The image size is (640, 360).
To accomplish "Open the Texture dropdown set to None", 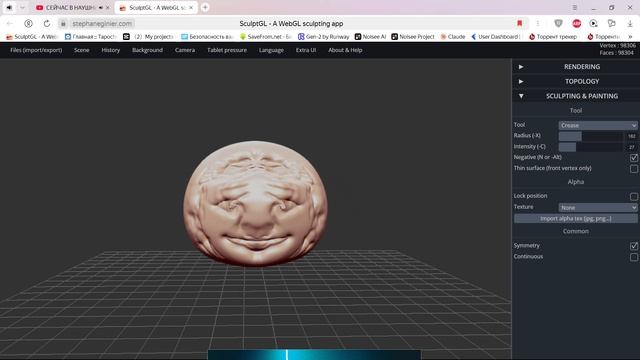I will point(598,208).
